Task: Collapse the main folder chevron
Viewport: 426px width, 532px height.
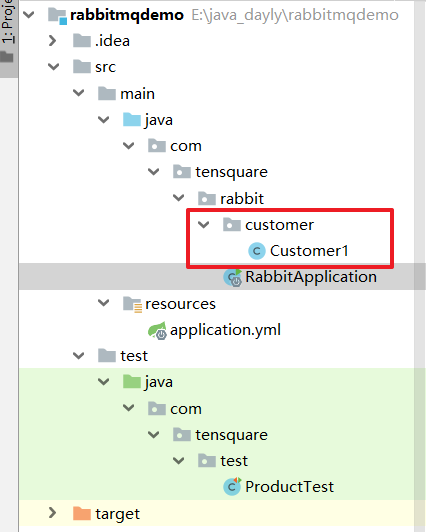Action: tap(79, 93)
